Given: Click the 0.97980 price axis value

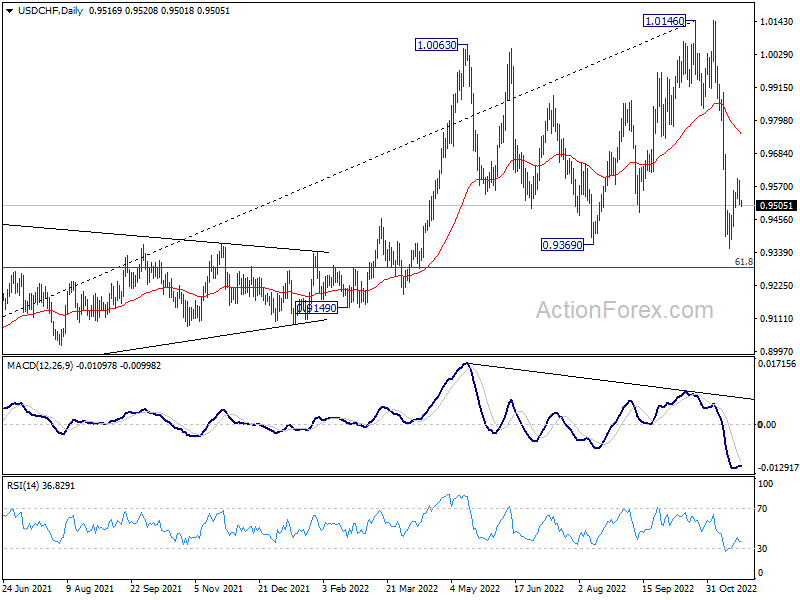Looking at the screenshot, I should 777,120.
